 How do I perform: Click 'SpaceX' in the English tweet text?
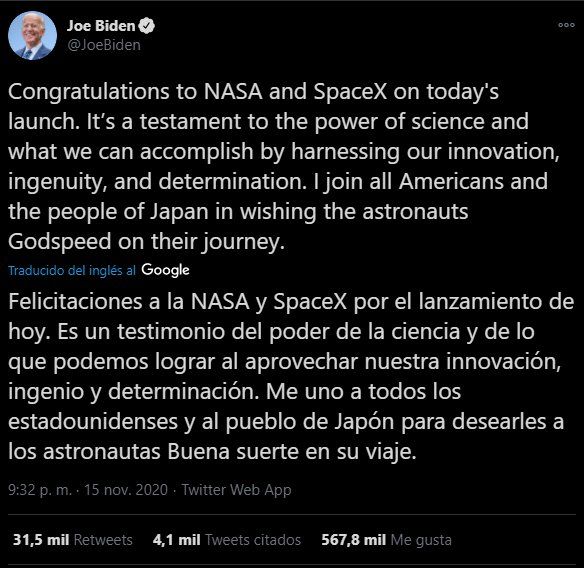[x=350, y=92]
